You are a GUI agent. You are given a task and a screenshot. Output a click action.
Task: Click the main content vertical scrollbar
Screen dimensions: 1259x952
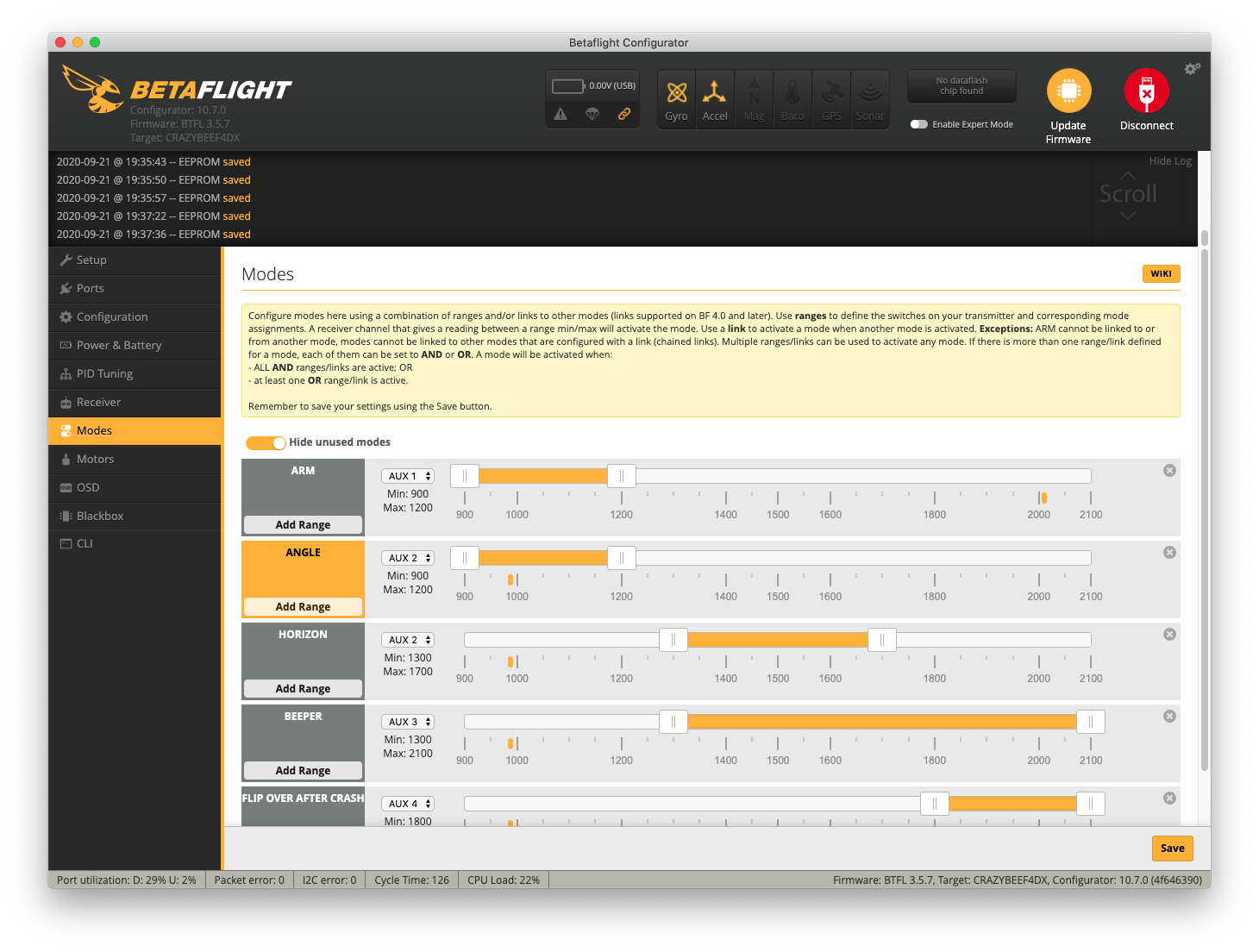point(1205,512)
